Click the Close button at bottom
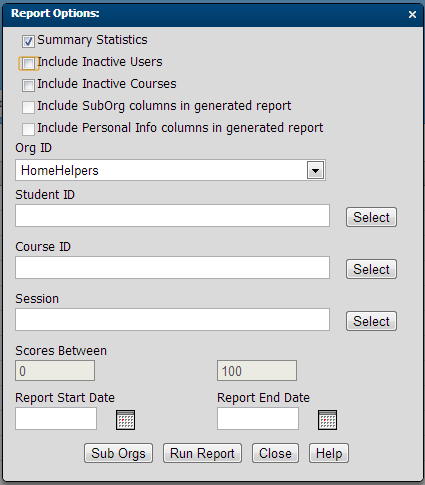The height and width of the screenshot is (485, 425). pyautogui.click(x=275, y=453)
